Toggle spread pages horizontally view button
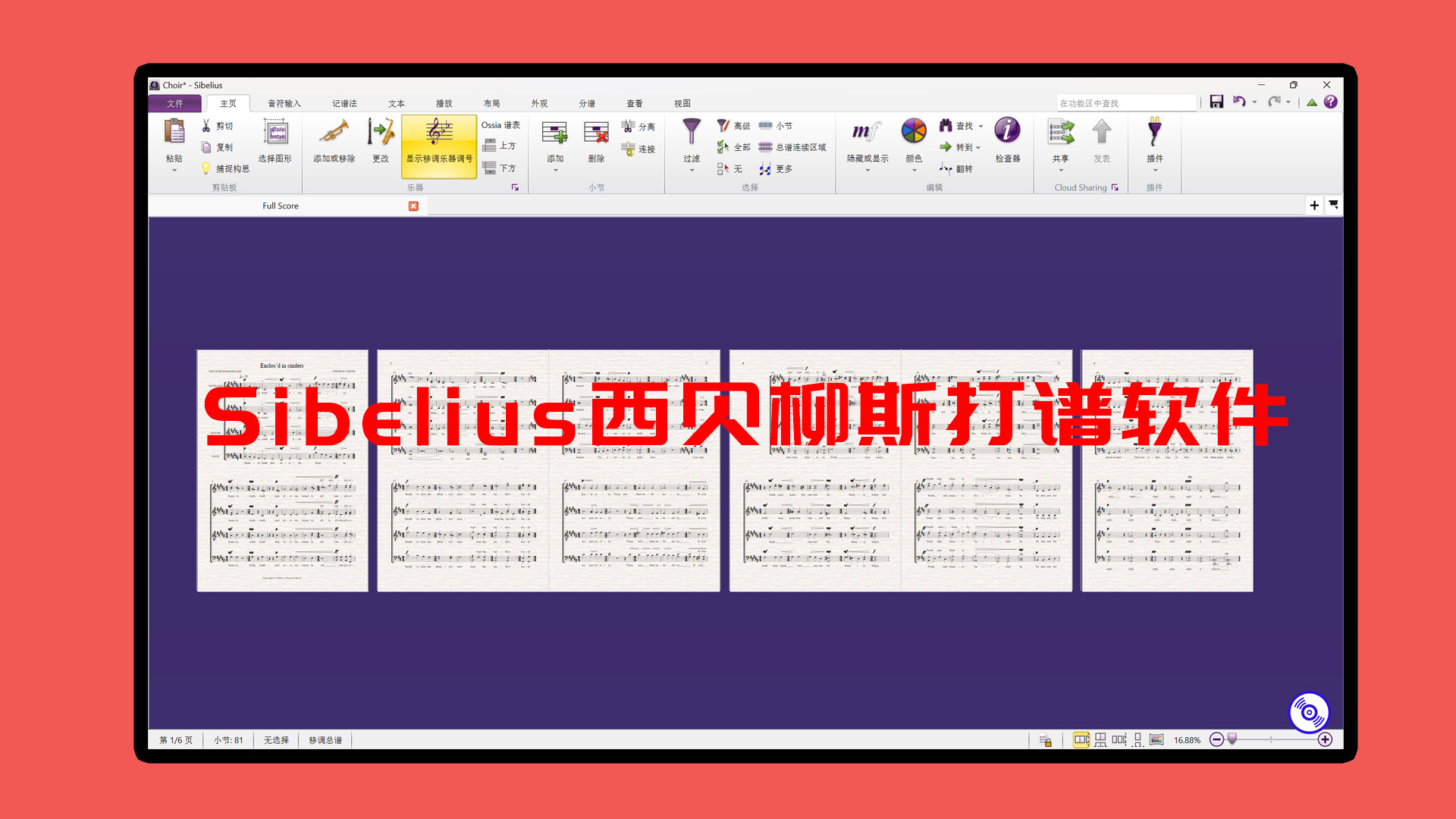 click(x=1081, y=739)
